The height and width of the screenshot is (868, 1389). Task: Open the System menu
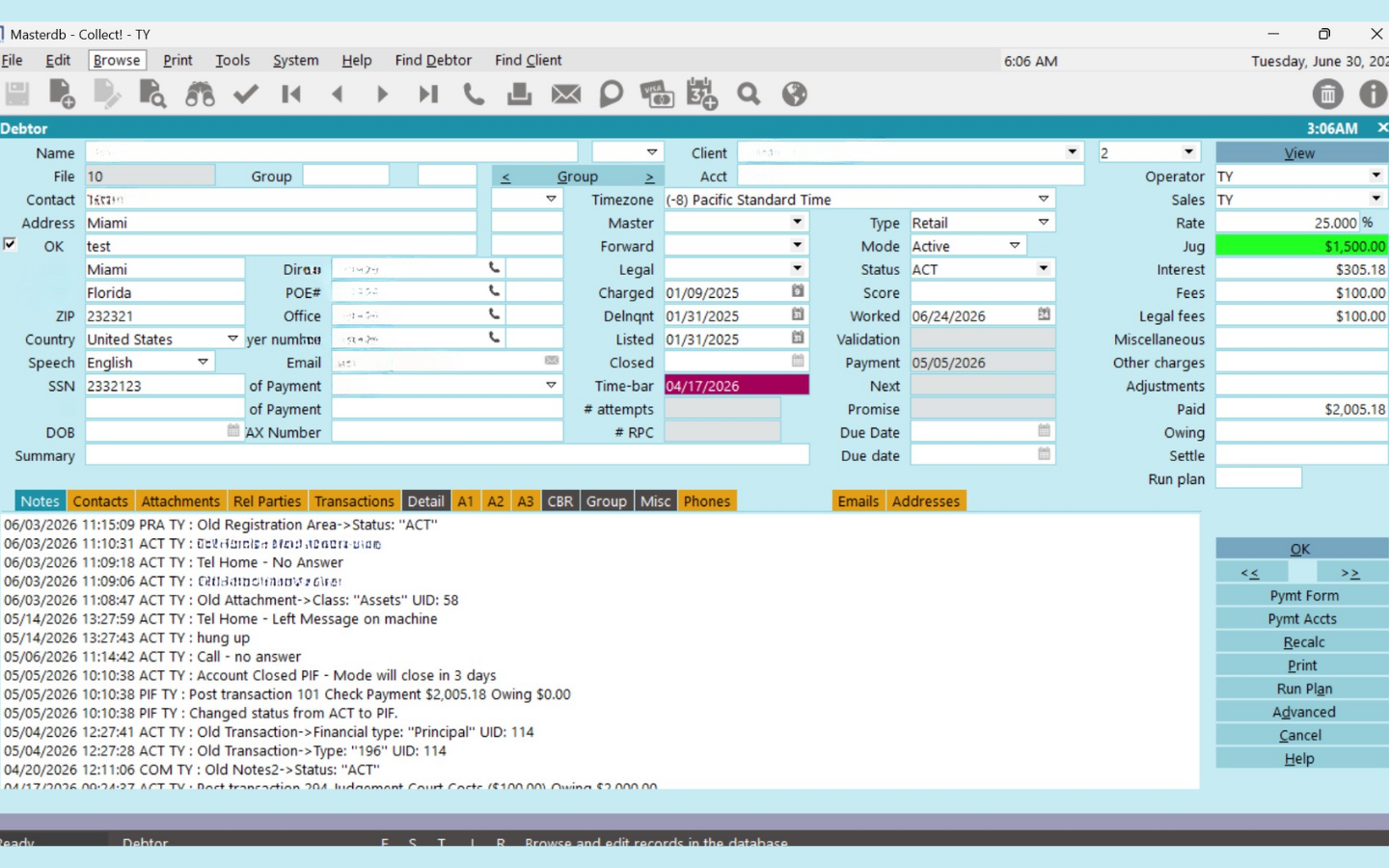(295, 60)
